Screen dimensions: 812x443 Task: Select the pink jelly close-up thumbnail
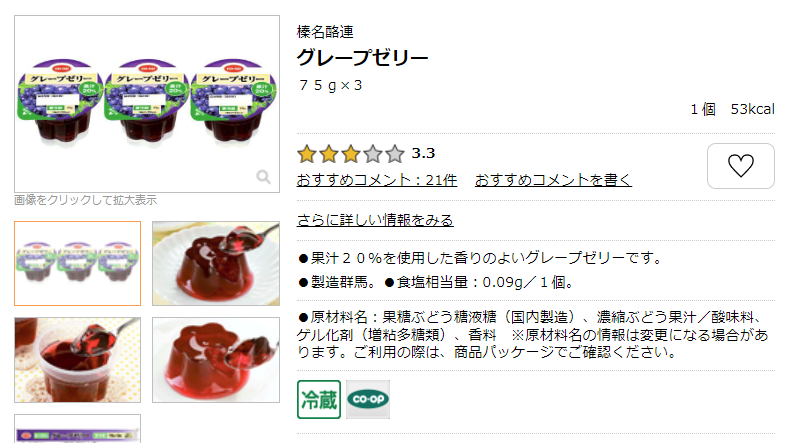pyautogui.click(x=216, y=360)
